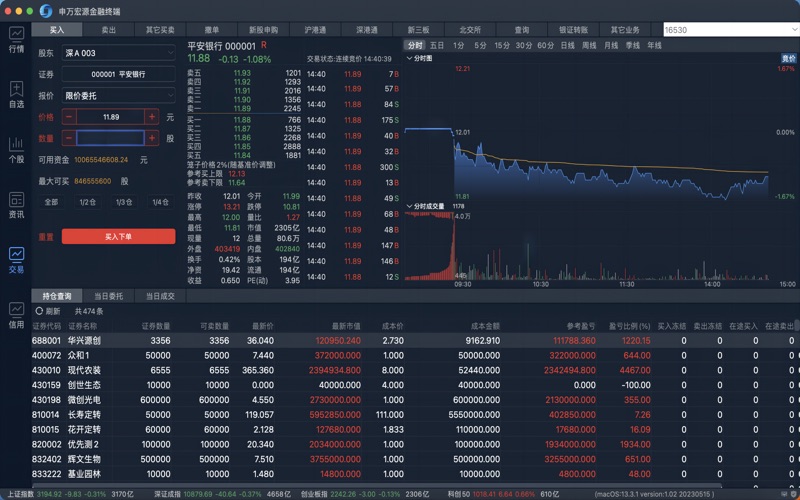Decrease price with the minus button
Viewport: 800px width, 500px height.
click(69, 117)
